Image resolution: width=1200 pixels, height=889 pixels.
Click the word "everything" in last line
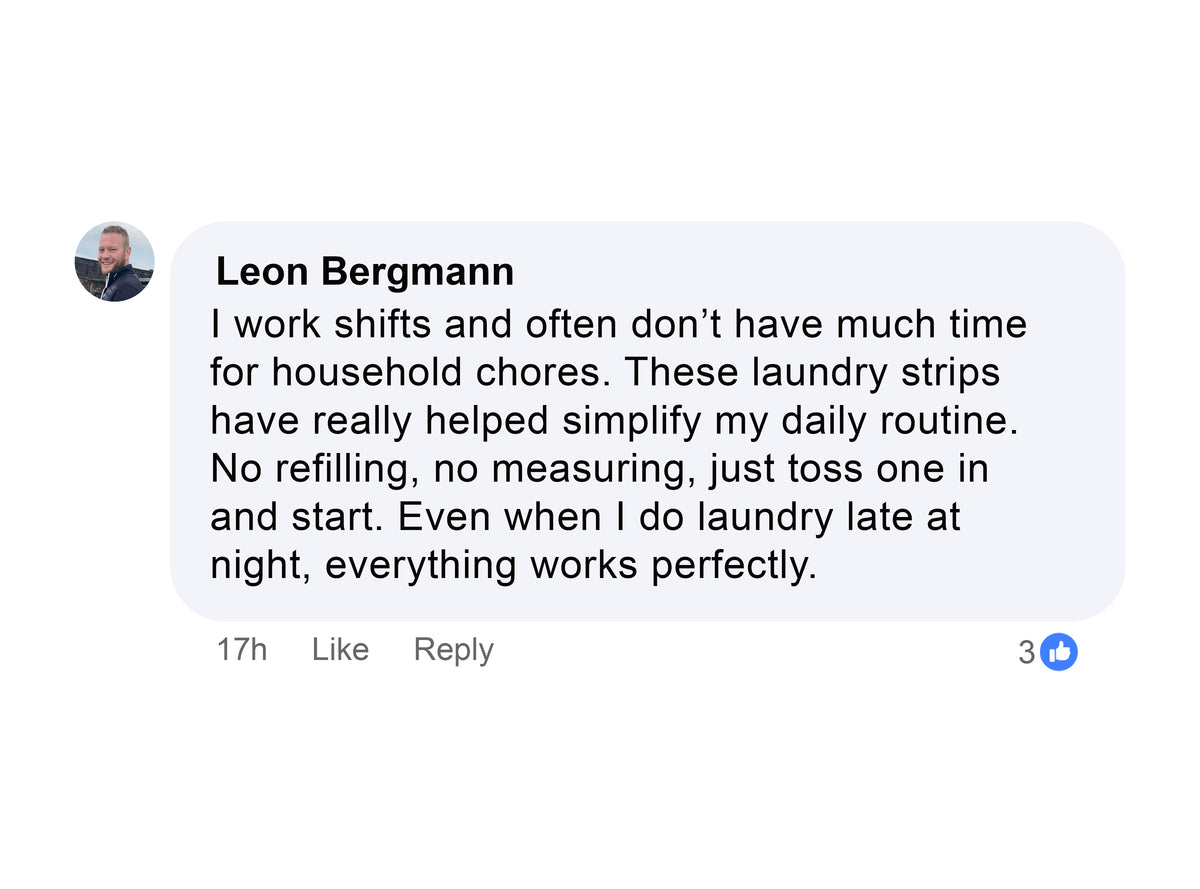click(x=422, y=566)
